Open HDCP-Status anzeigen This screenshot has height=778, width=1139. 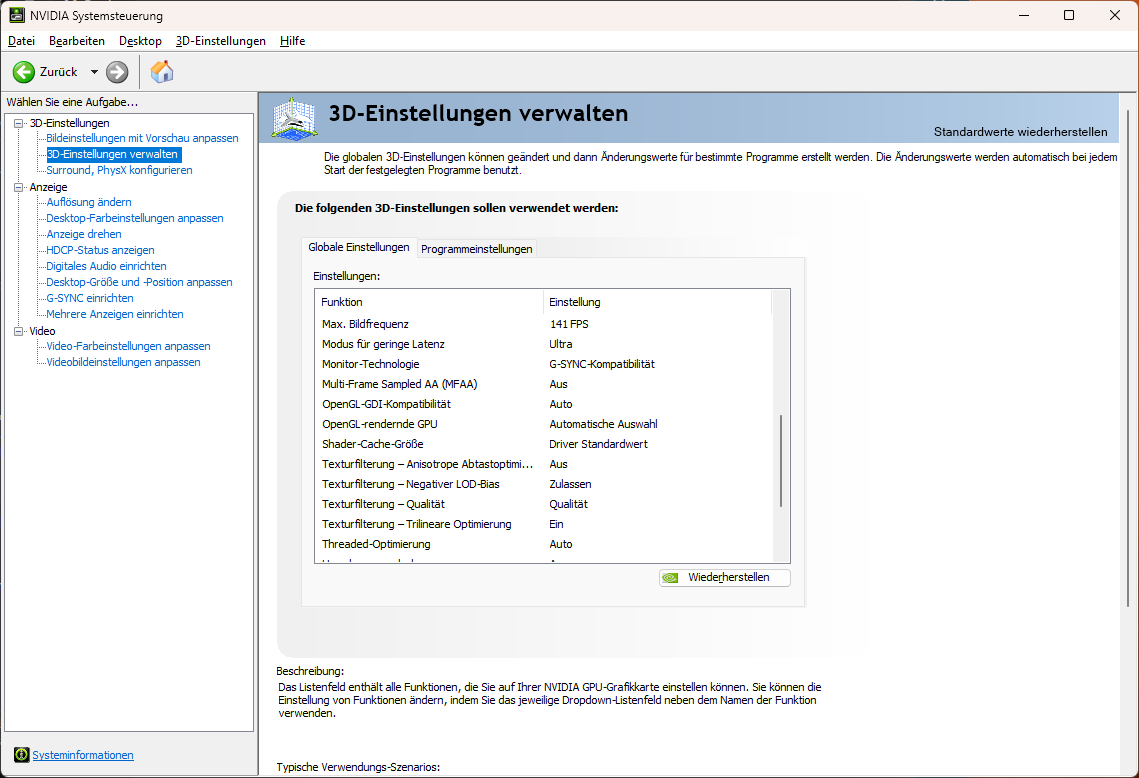(100, 250)
